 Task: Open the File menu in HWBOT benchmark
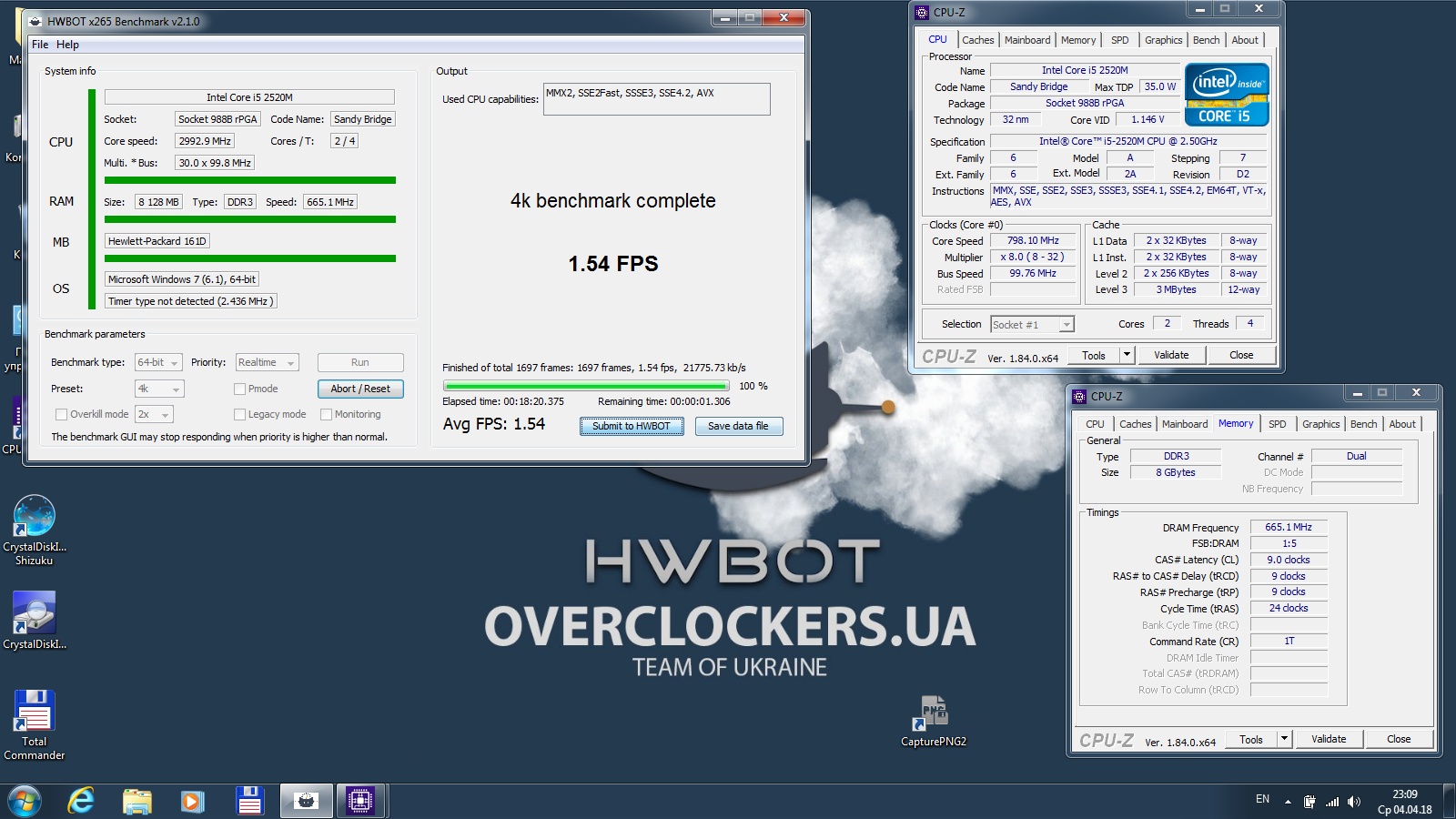click(x=40, y=44)
